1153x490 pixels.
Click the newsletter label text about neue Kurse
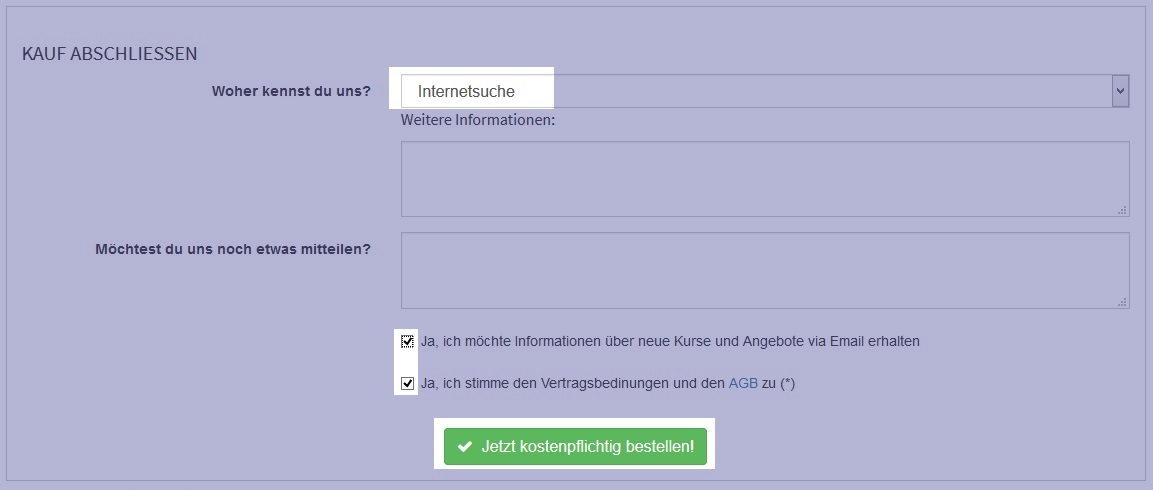[670, 341]
